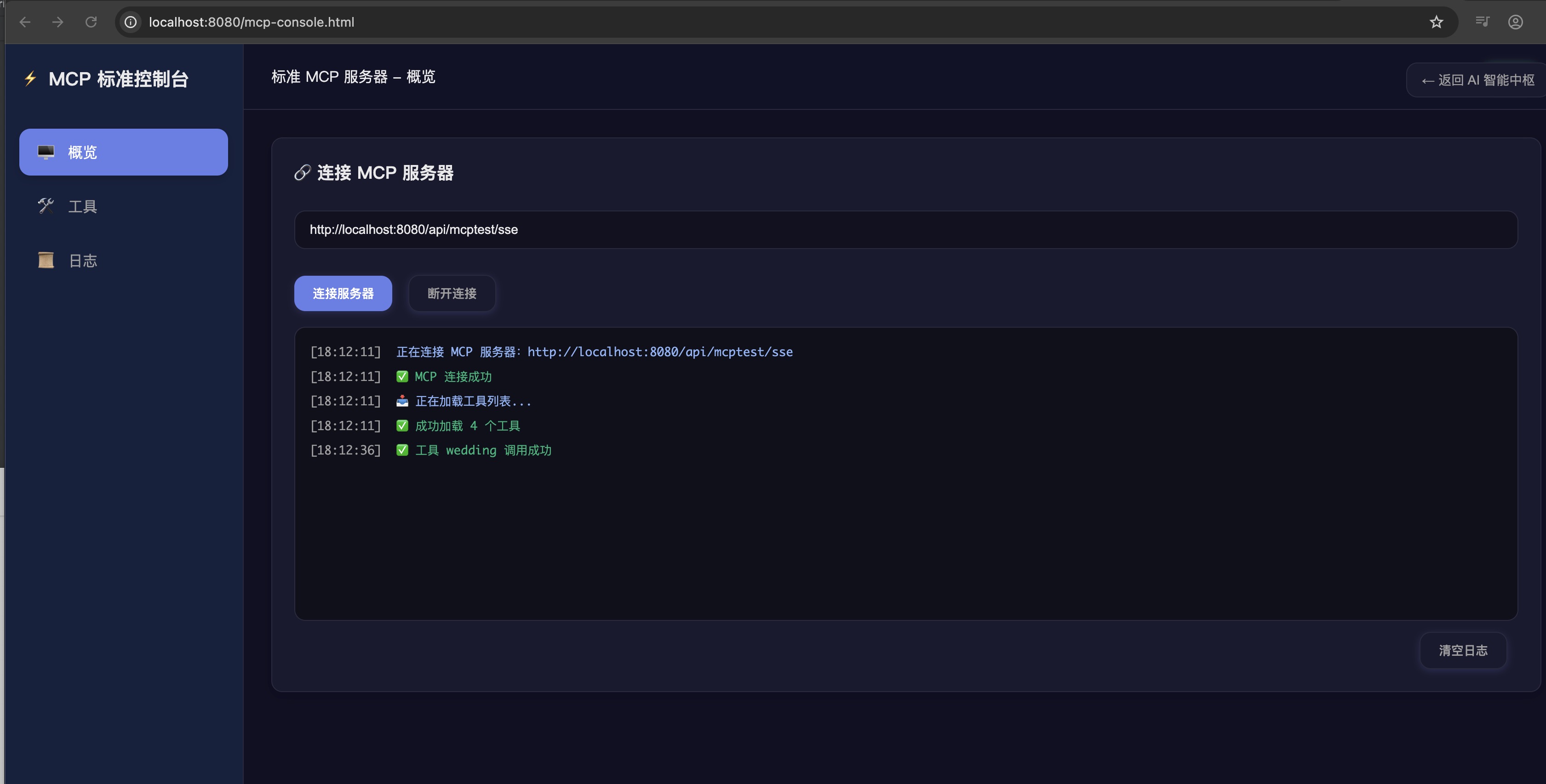The height and width of the screenshot is (784, 1546).
Task: Bookmark this page with the star icon
Action: [x=1436, y=22]
